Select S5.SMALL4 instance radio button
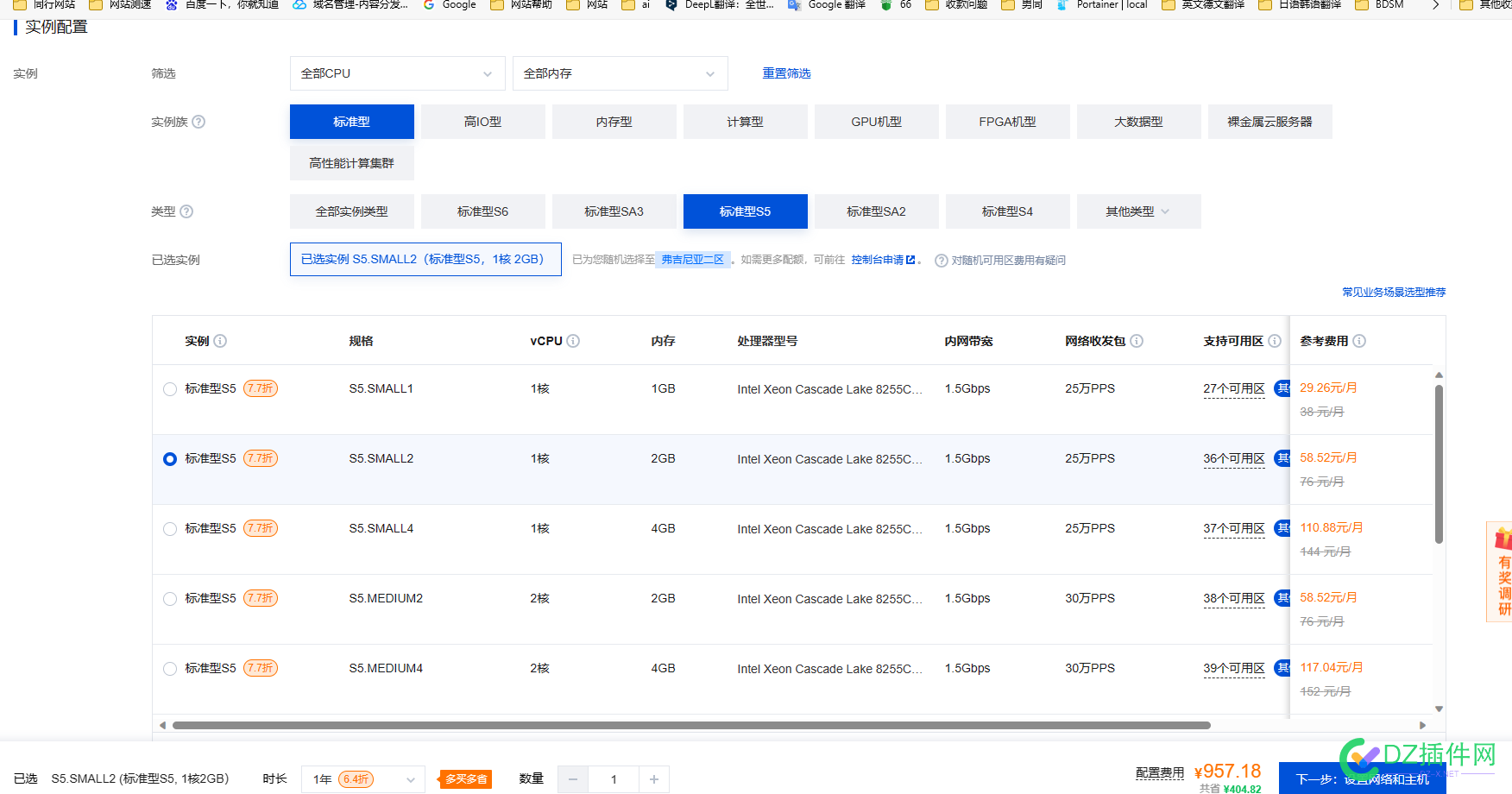This screenshot has width=1512, height=794. [170, 529]
